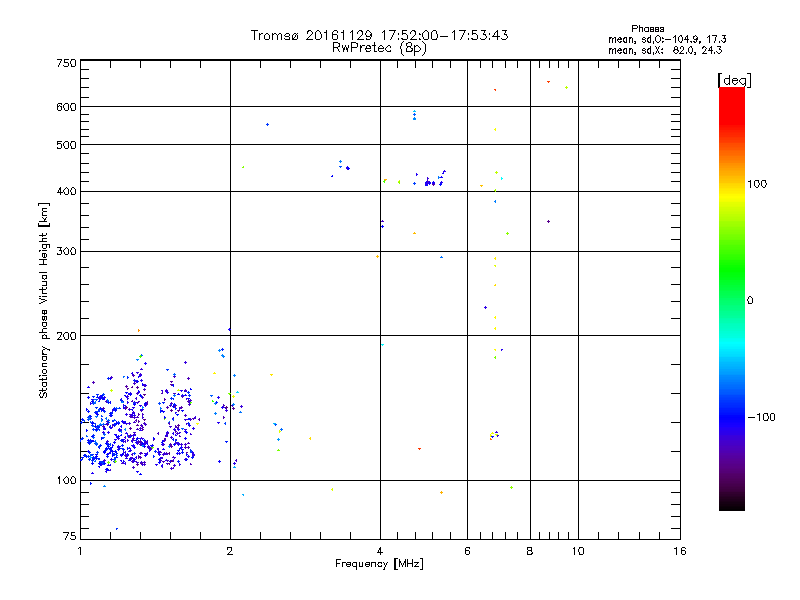Click the y-axis tick label '75'

[x=70, y=536]
